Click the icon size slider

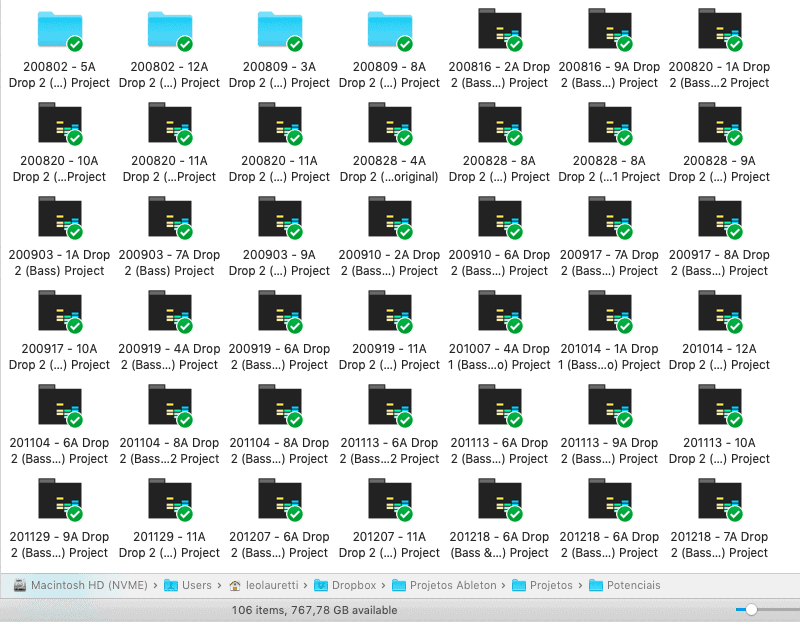751,609
